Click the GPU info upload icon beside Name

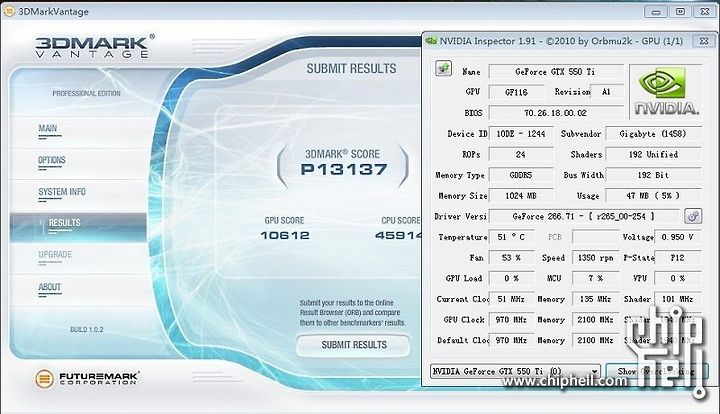tap(443, 68)
